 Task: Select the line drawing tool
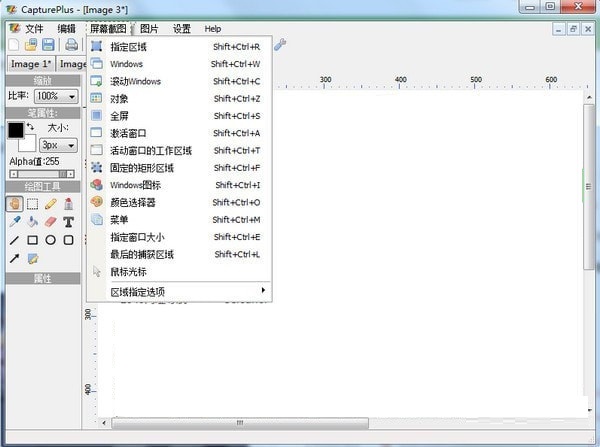tap(15, 240)
